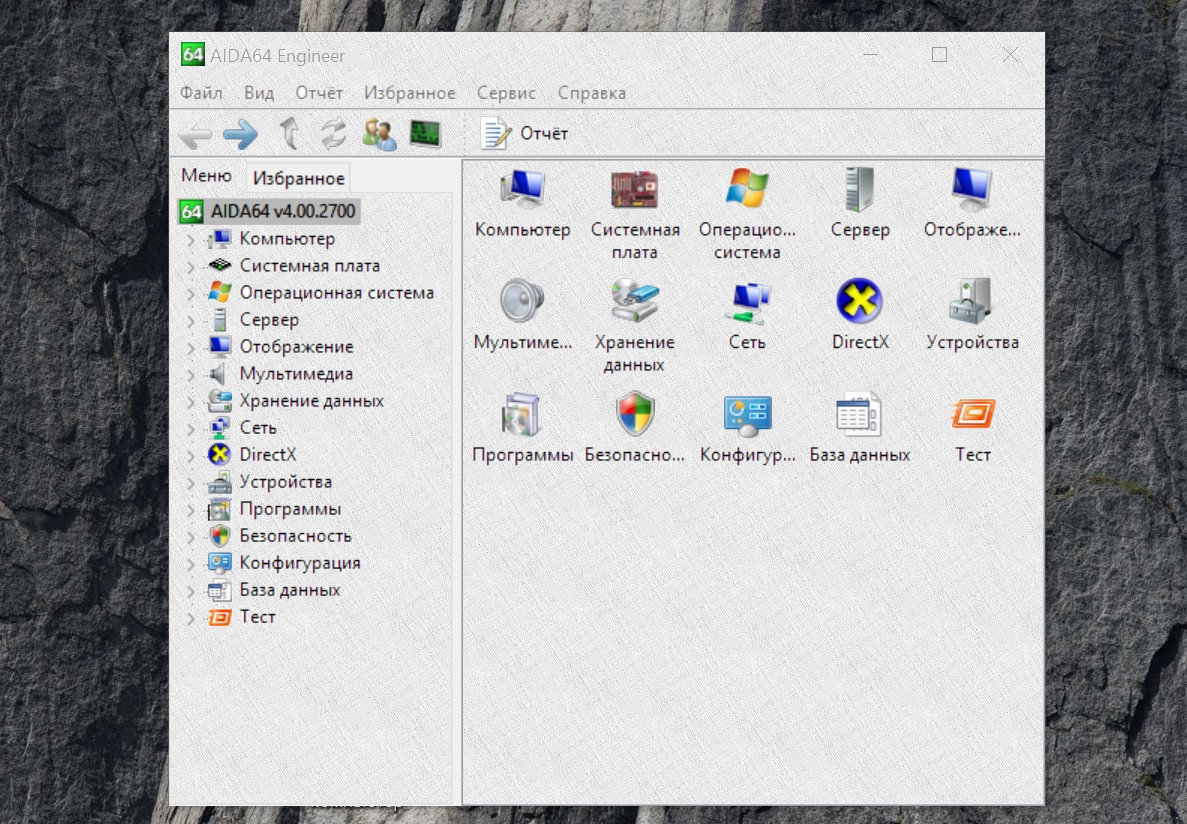Switch to the Избранное sidebar tab
Viewport: 1187px width, 824px height.
299,178
